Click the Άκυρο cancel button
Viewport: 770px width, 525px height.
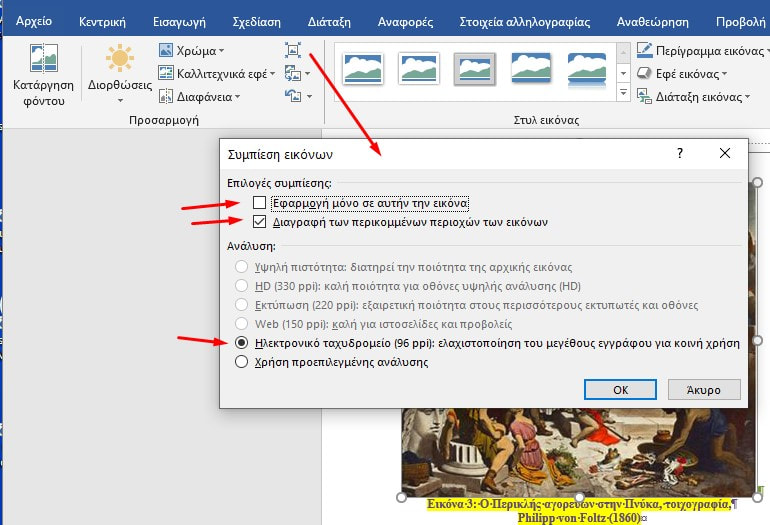pyautogui.click(x=703, y=389)
